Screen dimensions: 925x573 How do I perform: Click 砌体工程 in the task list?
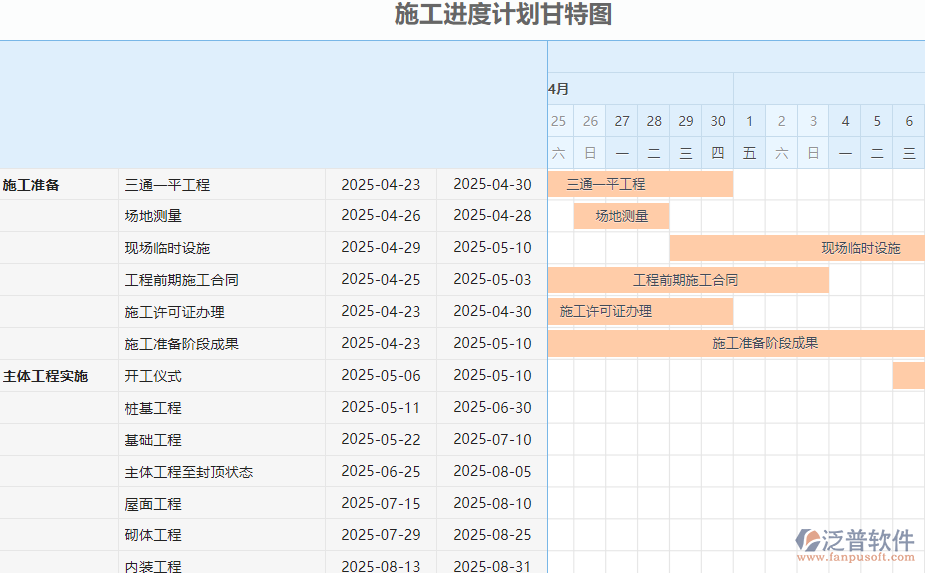pyautogui.click(x=153, y=535)
